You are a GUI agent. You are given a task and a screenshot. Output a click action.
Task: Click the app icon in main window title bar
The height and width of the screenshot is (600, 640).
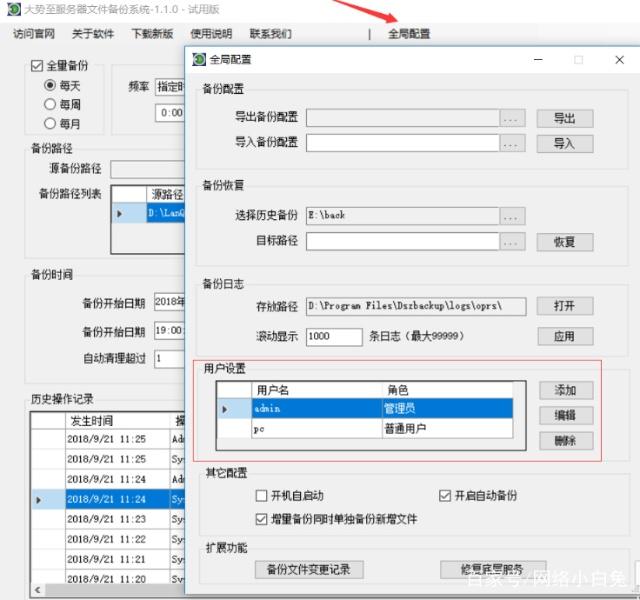[x=14, y=9]
